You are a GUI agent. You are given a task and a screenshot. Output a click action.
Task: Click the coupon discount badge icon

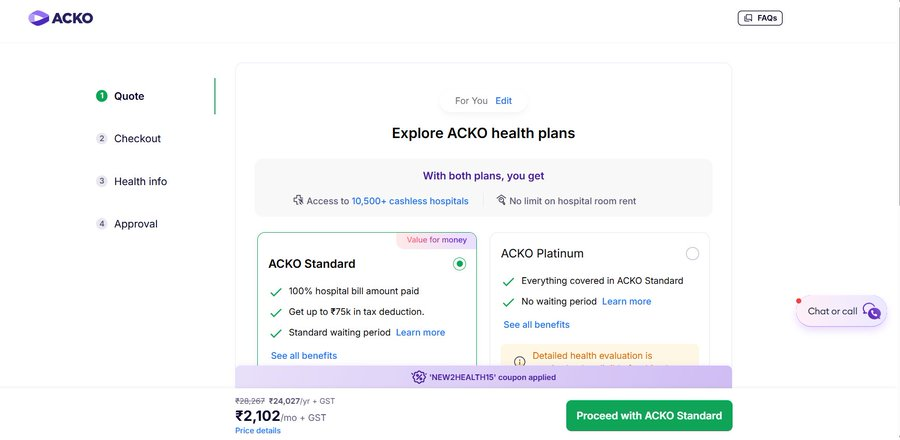click(x=418, y=377)
